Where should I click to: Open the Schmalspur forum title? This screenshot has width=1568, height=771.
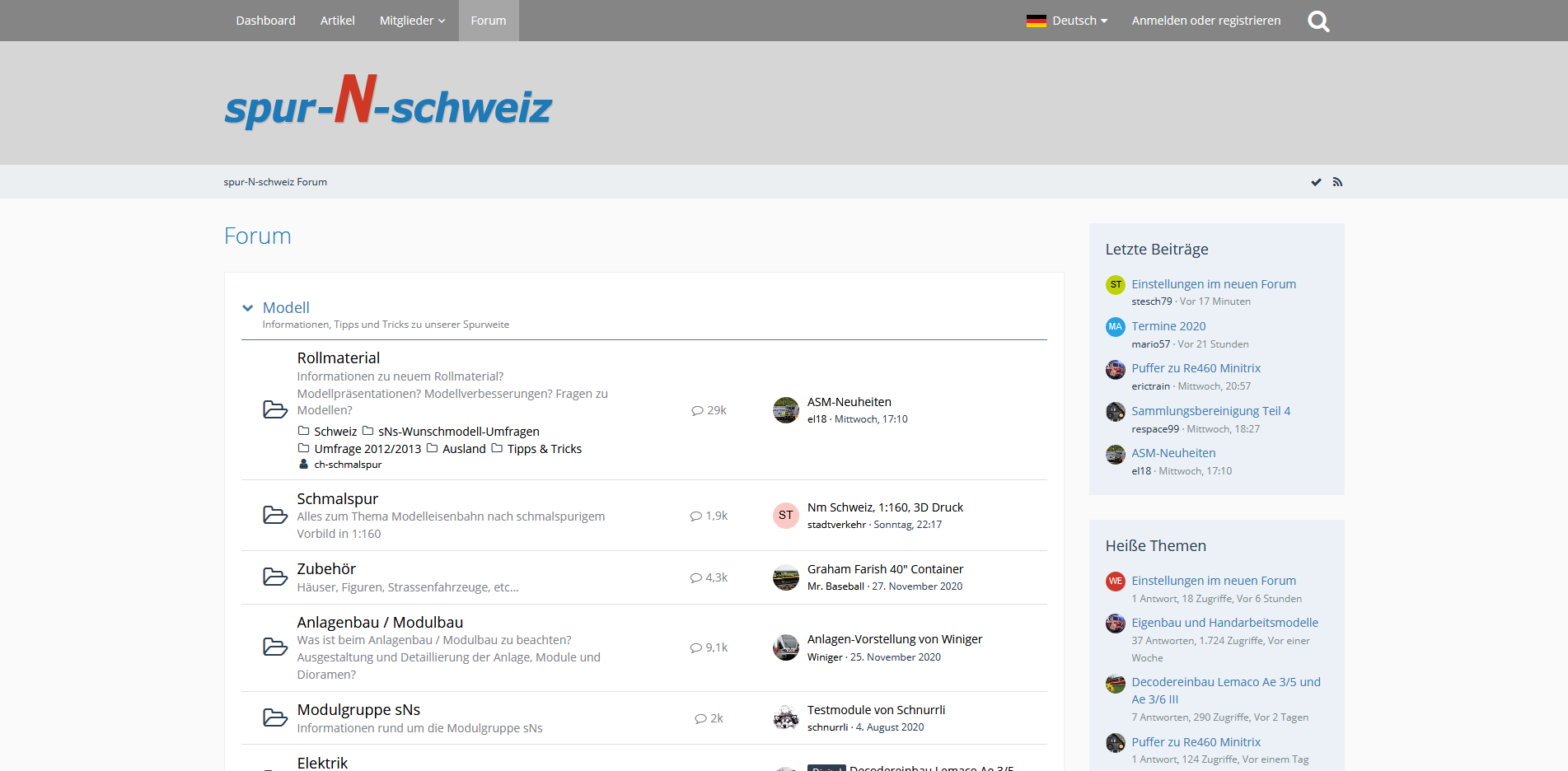pyautogui.click(x=337, y=498)
